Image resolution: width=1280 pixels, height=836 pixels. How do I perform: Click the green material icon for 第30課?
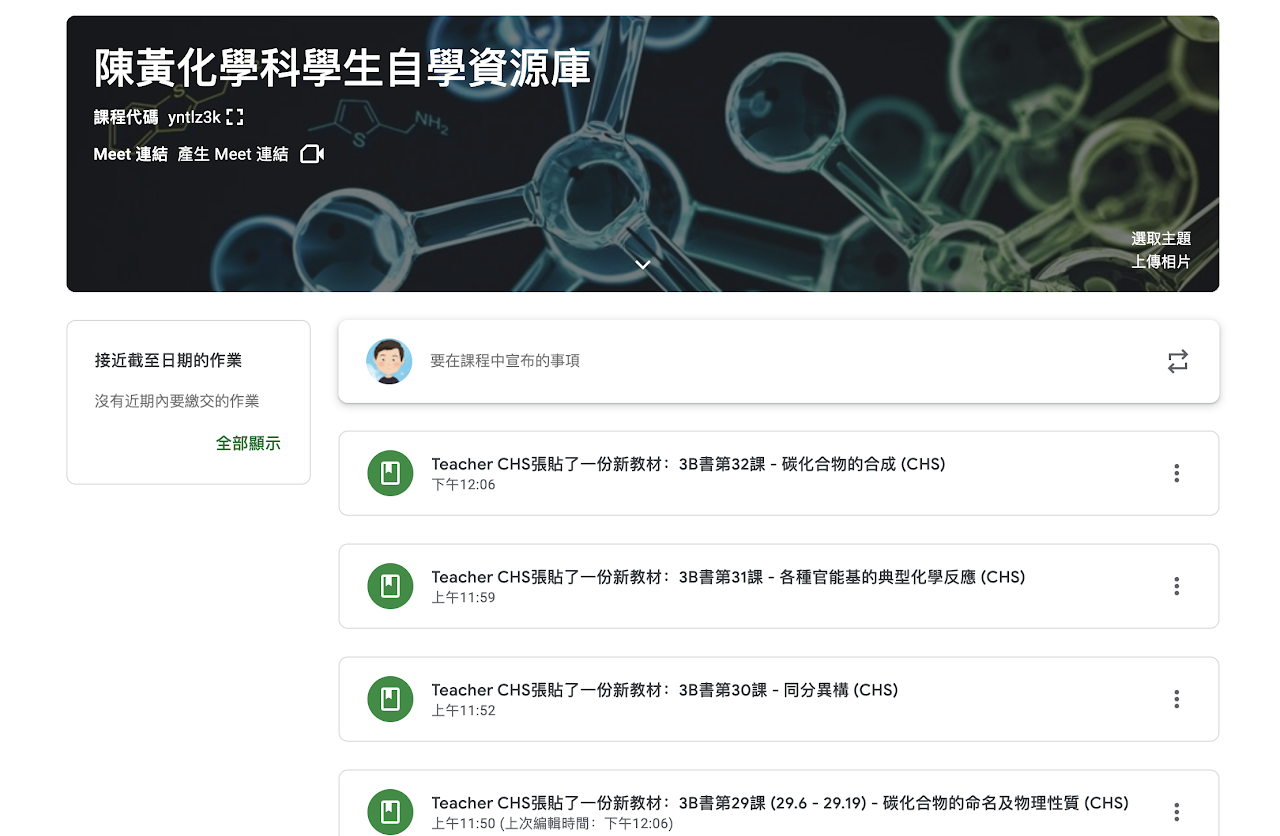(x=390, y=699)
